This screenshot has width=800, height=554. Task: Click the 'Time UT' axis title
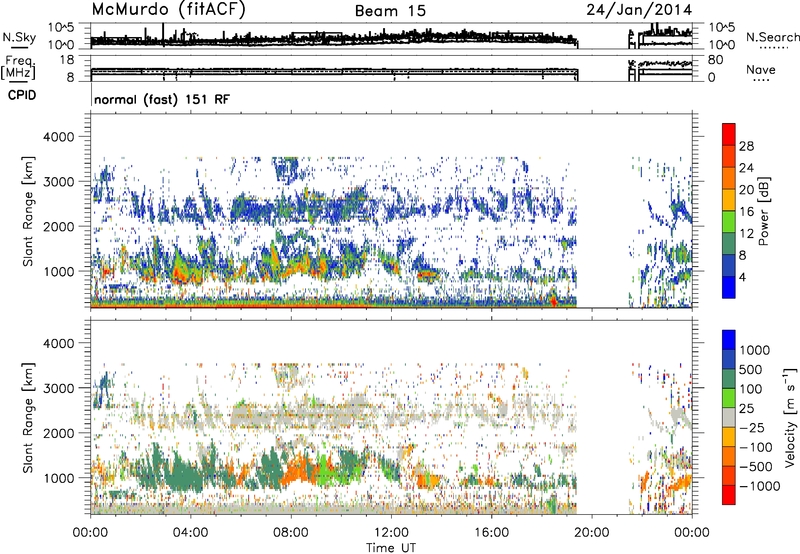[x=391, y=547]
